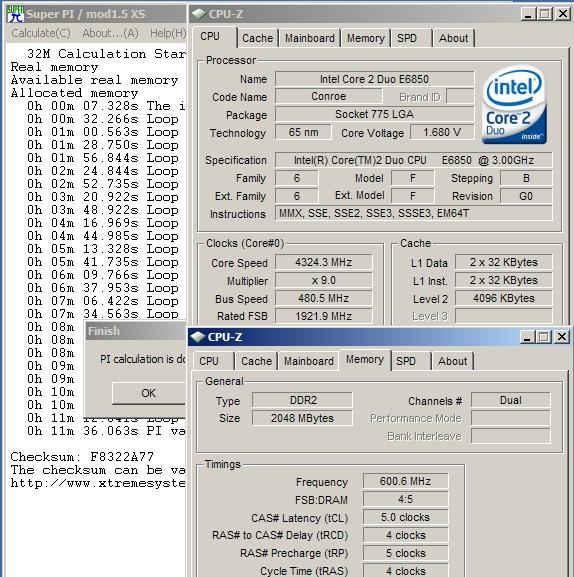Viewport: 574px width, 577px height.
Task: Click the Revision value G0
Action: (x=526, y=196)
